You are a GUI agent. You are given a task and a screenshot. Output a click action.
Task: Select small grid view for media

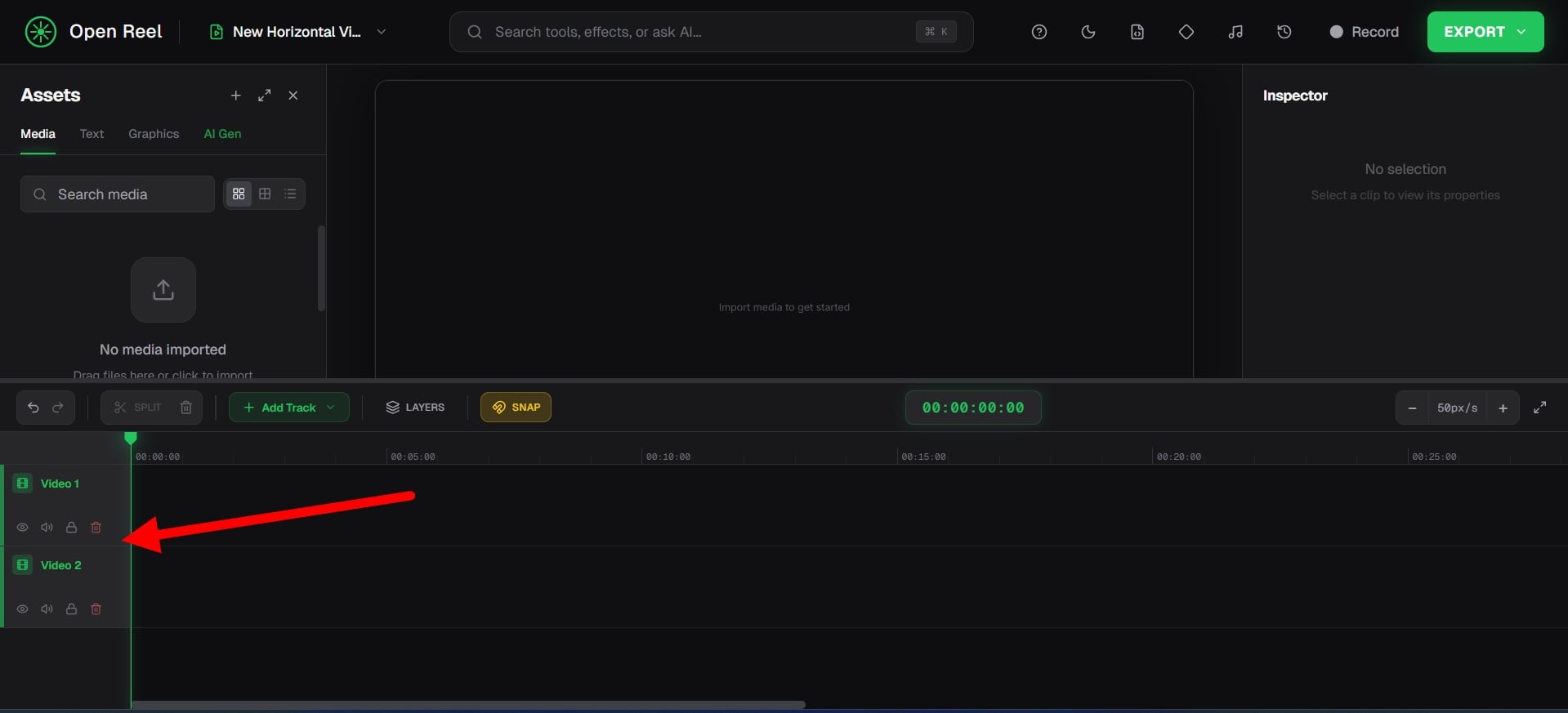point(265,194)
